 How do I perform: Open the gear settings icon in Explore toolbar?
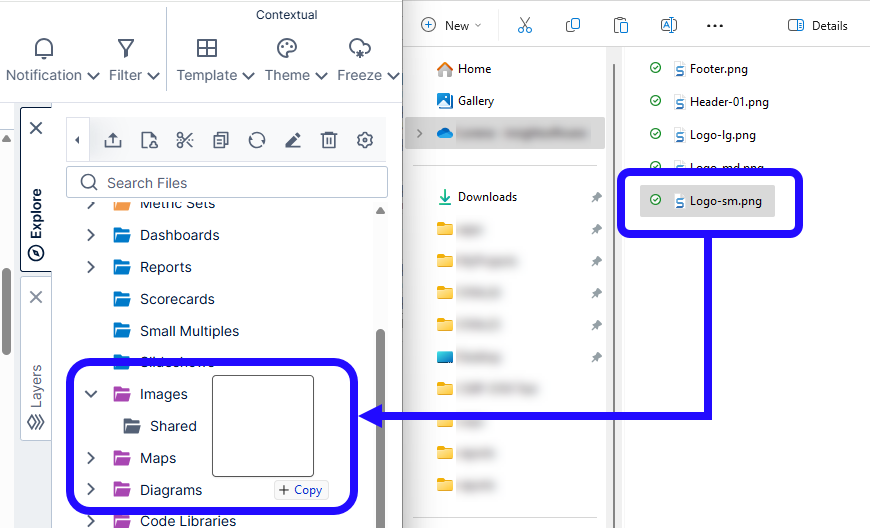click(365, 140)
